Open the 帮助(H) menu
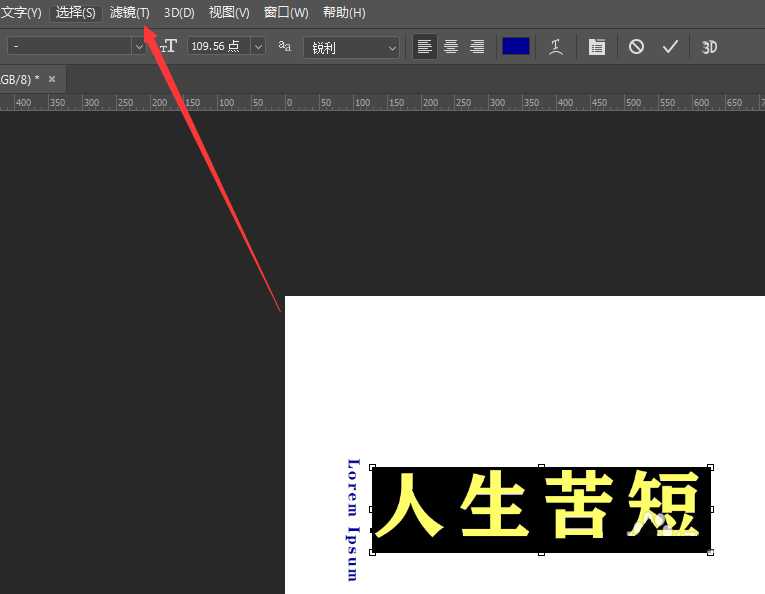The image size is (765, 594). click(344, 13)
